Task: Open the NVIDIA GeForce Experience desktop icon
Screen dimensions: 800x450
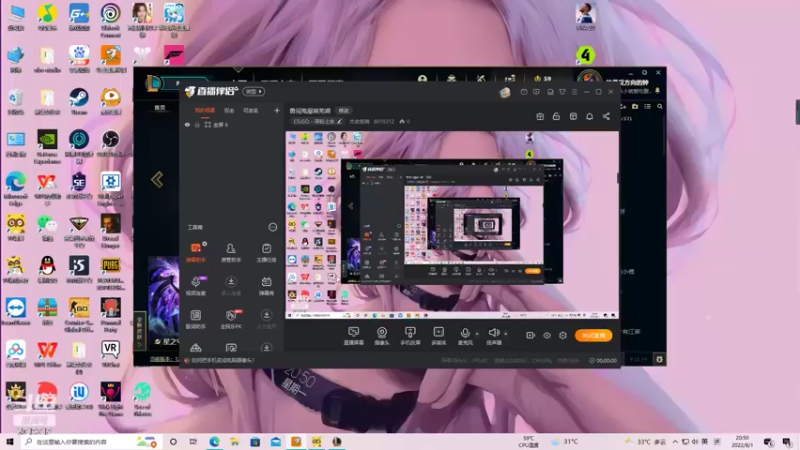Action: click(47, 146)
